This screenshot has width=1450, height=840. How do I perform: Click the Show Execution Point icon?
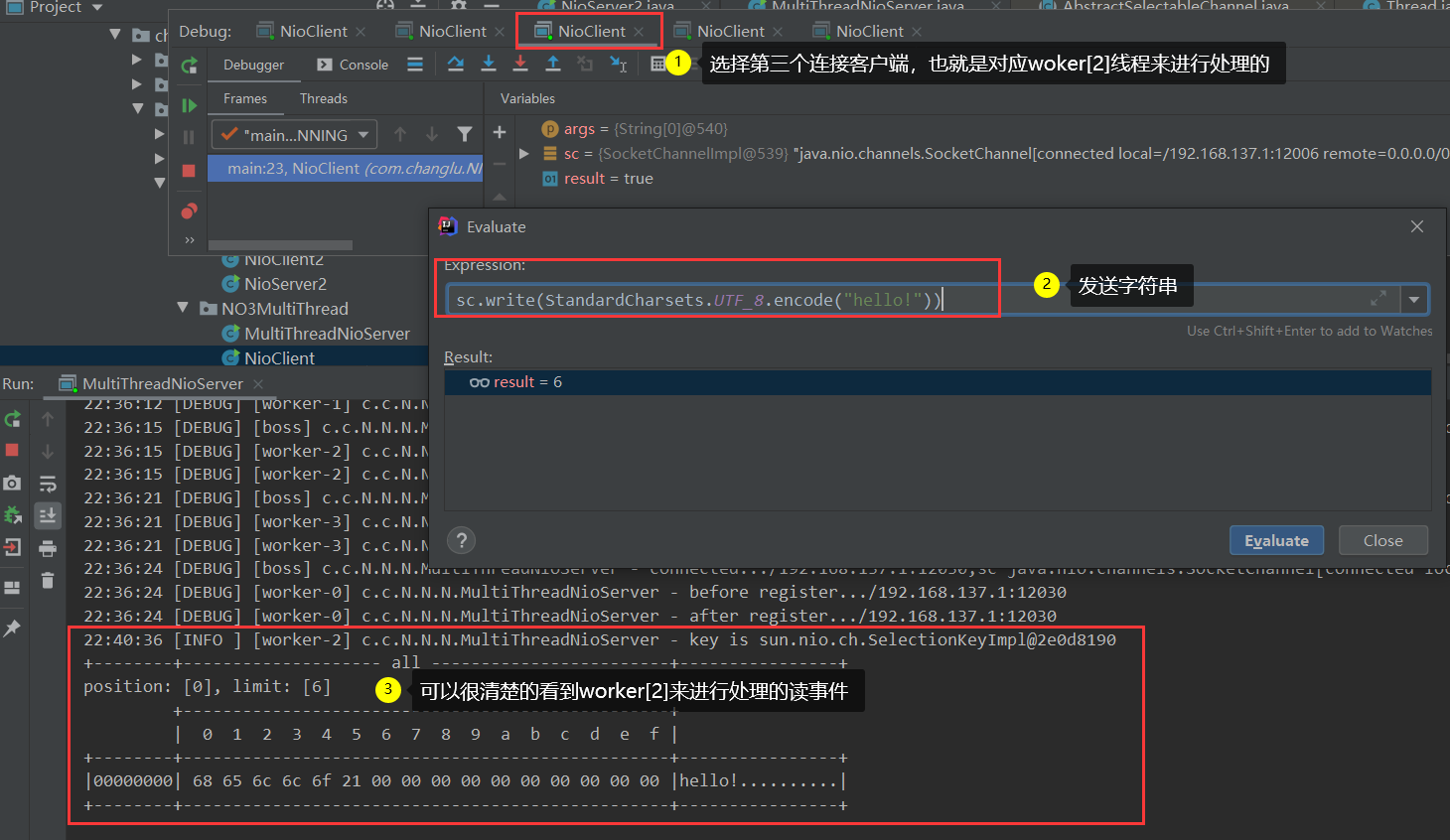(415, 65)
